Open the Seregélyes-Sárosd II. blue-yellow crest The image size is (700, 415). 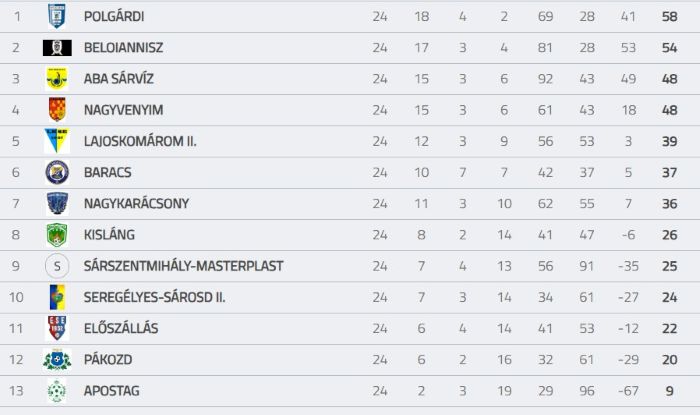(x=57, y=297)
